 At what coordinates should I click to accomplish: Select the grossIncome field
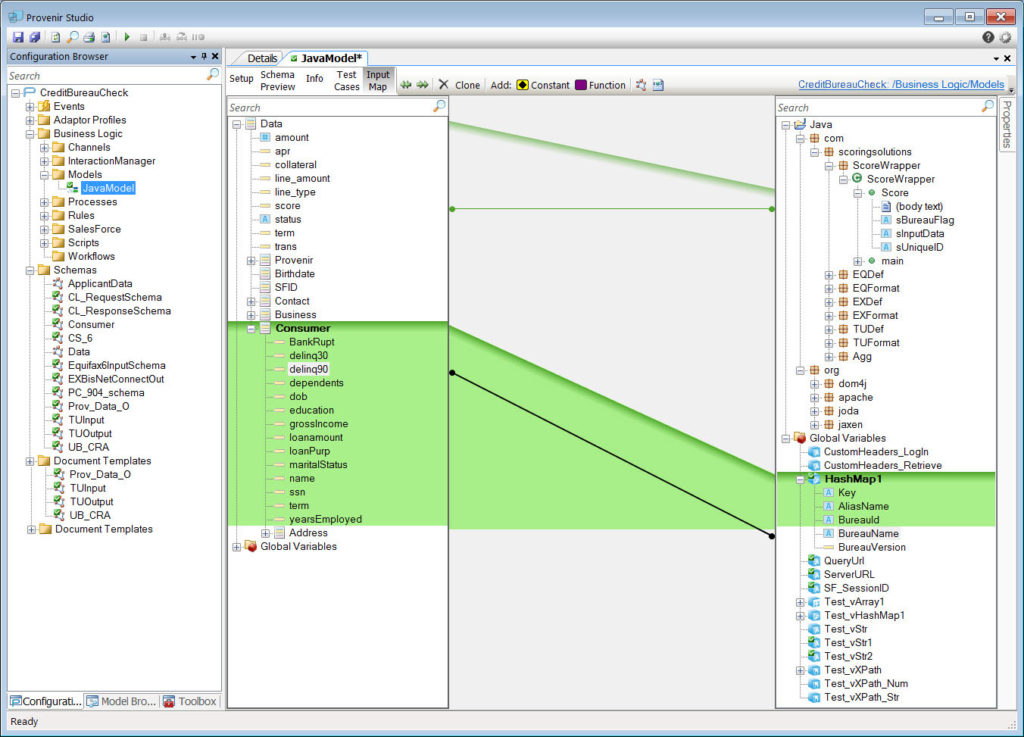pyautogui.click(x=318, y=424)
